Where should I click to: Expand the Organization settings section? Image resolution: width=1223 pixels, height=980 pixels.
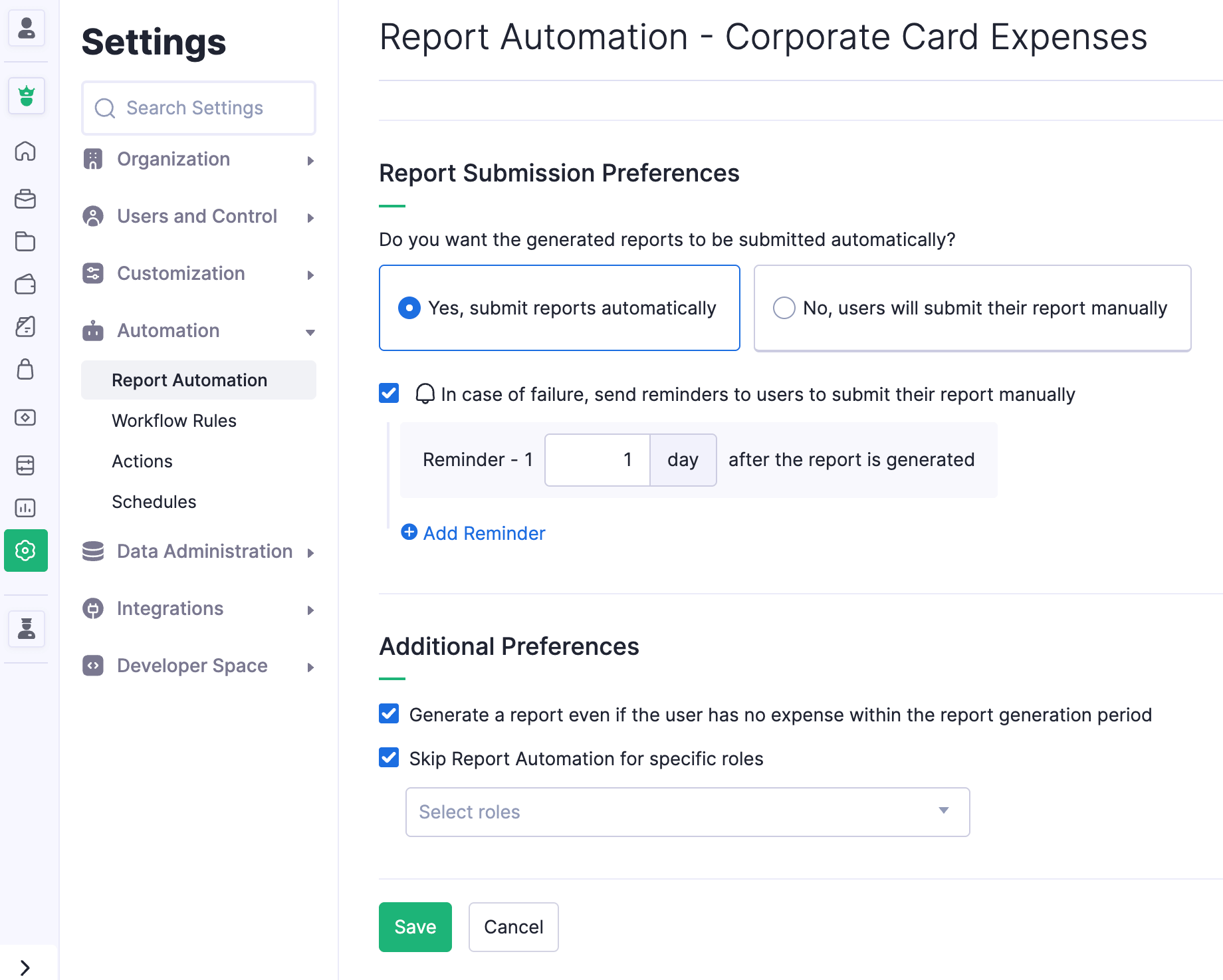point(198,160)
